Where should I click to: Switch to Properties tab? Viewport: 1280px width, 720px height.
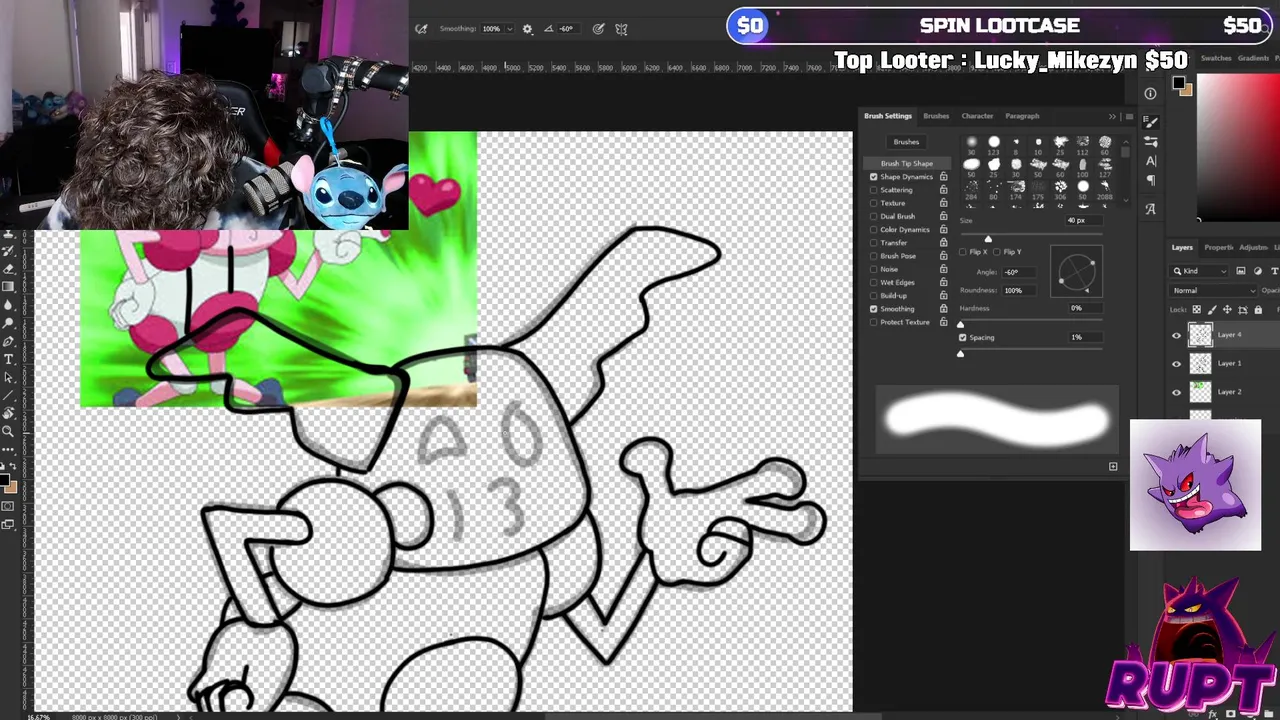(1218, 247)
